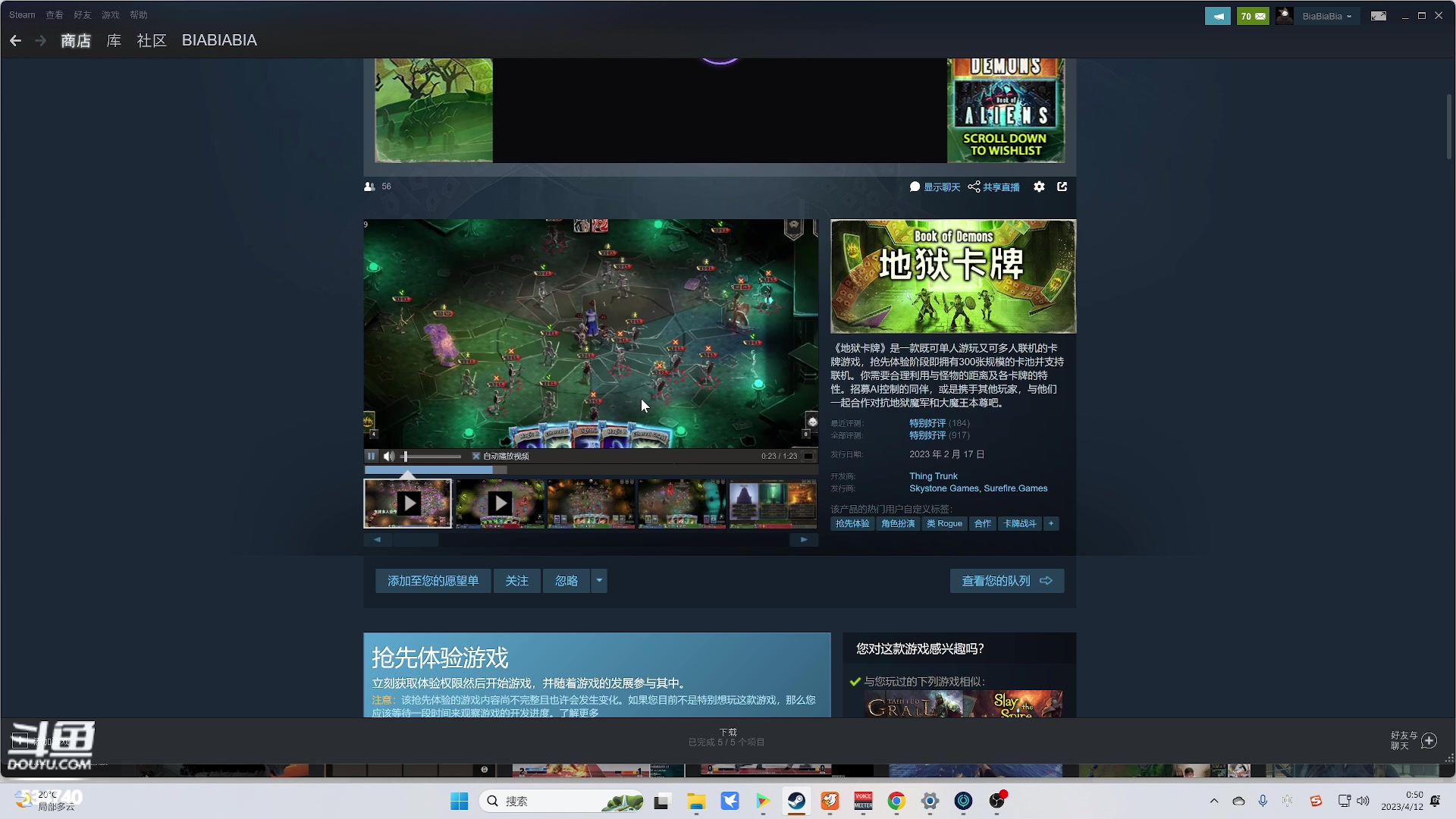Click the 角色扮演 tag
Image resolution: width=1456 pixels, height=819 pixels.
pos(898,524)
